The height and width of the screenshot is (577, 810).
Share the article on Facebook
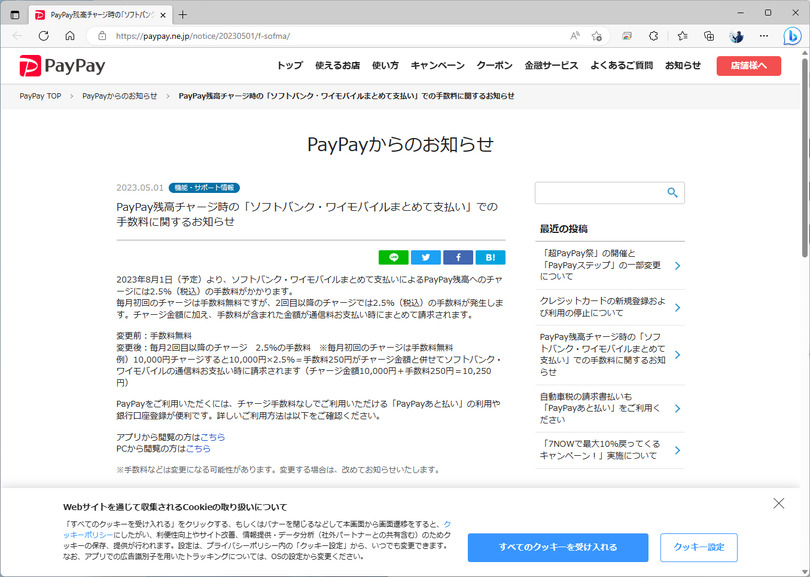[x=458, y=257]
